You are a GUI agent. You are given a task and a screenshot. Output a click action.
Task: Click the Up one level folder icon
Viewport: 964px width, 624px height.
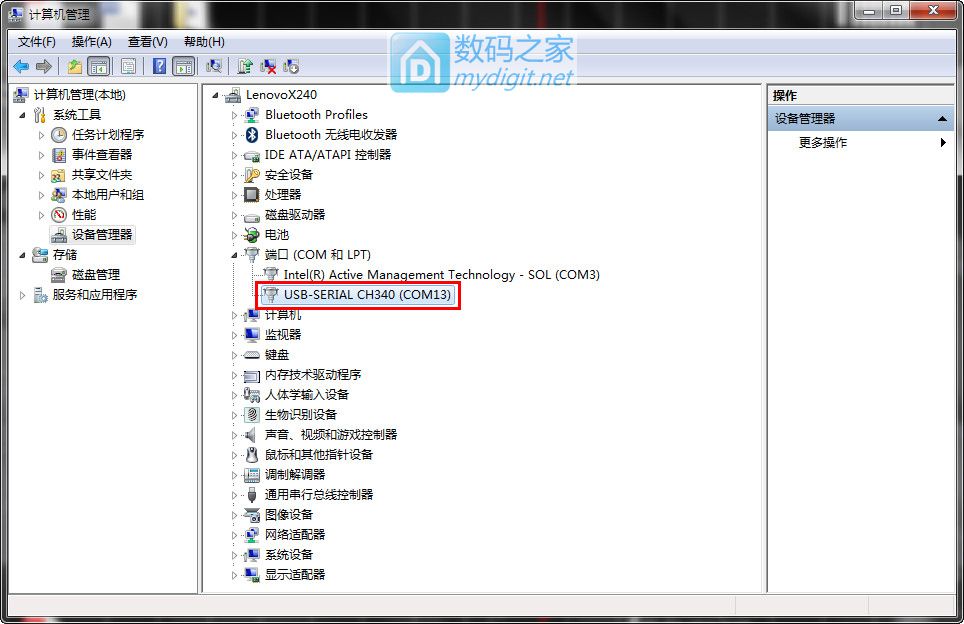(x=74, y=66)
